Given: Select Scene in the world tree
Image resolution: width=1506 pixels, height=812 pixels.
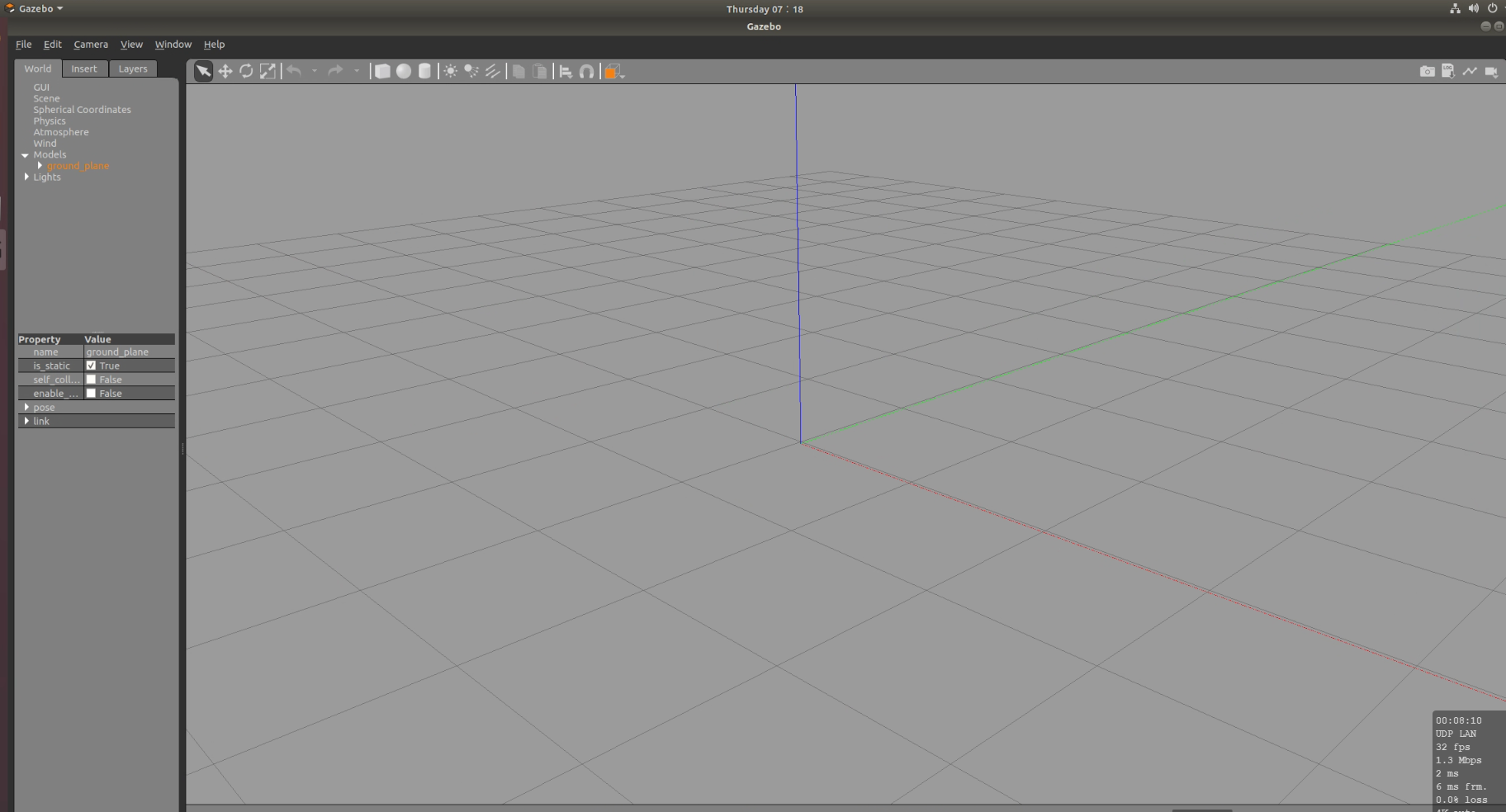Looking at the screenshot, I should pyautogui.click(x=46, y=98).
